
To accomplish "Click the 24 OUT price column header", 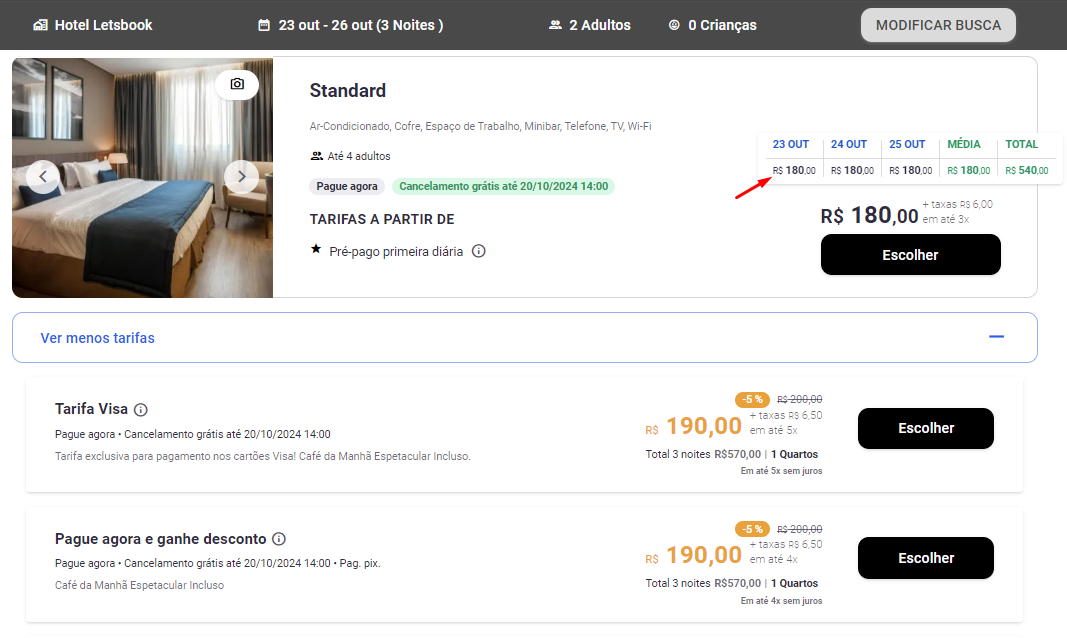I will (849, 144).
